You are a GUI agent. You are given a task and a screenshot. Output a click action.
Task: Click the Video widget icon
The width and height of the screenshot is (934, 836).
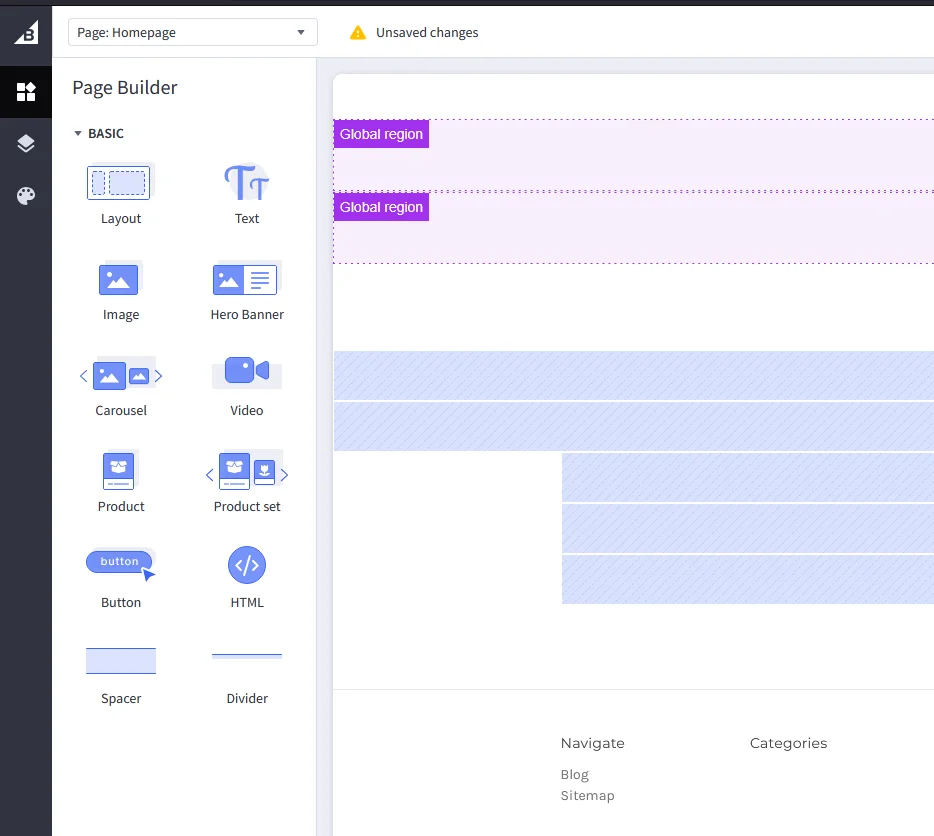246,370
